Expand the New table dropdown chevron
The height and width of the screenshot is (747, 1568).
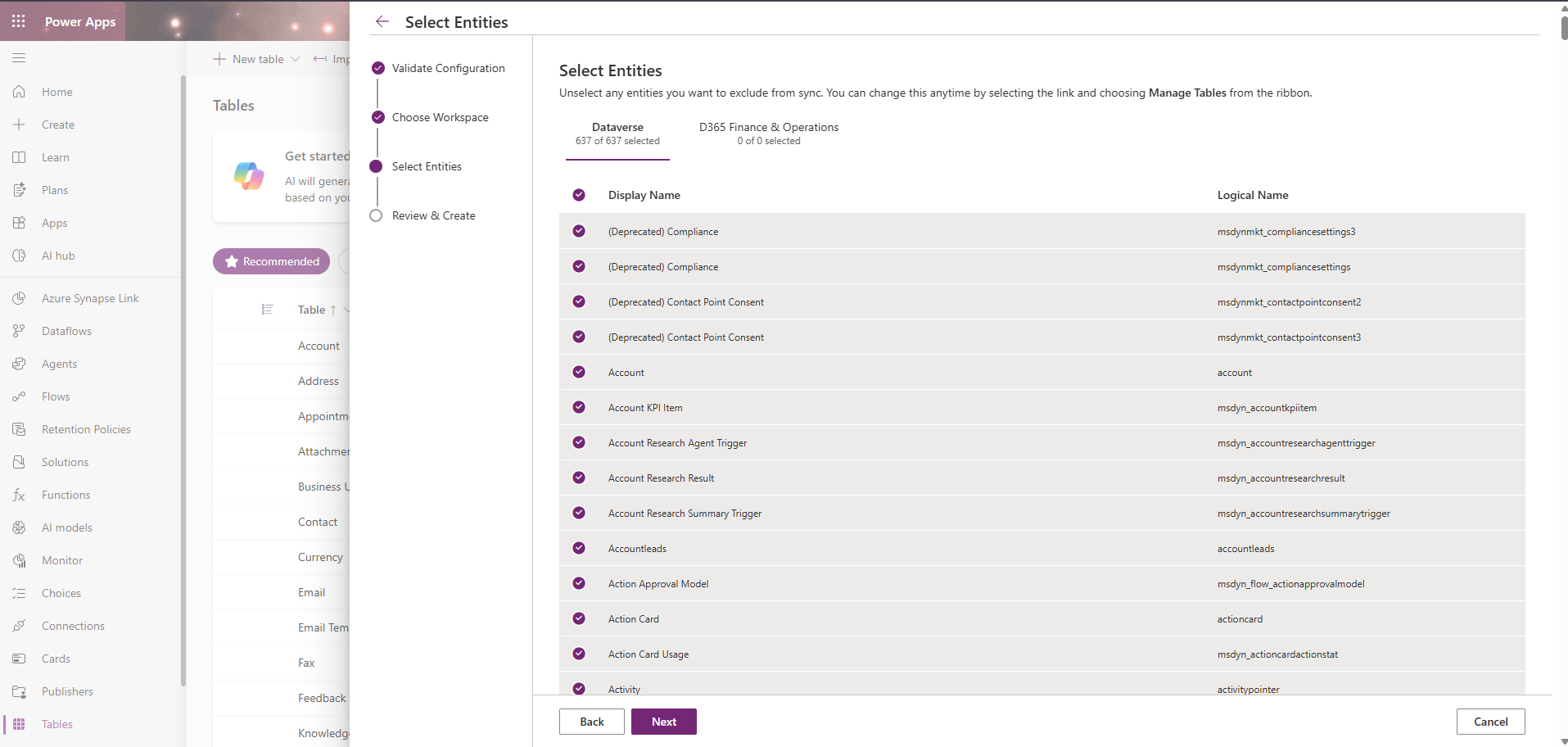point(296,59)
